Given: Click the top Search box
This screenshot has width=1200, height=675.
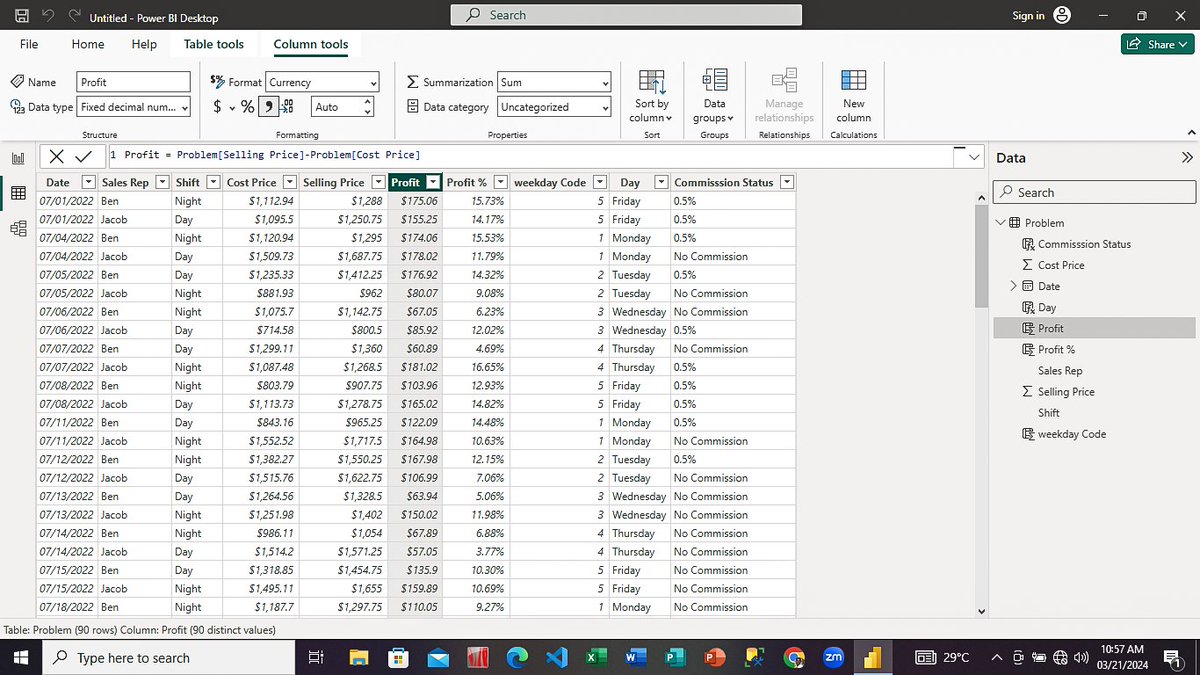Looking at the screenshot, I should point(626,15).
